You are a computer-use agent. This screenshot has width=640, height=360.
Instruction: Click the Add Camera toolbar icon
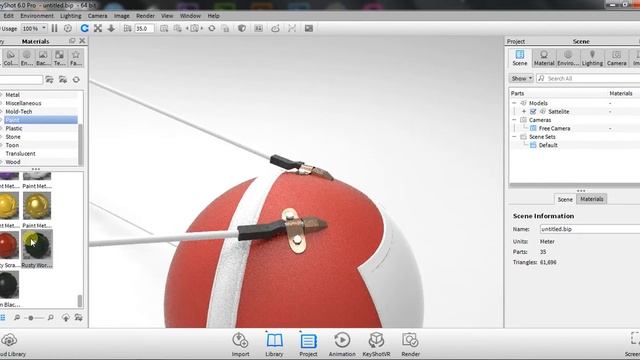click(x=164, y=28)
